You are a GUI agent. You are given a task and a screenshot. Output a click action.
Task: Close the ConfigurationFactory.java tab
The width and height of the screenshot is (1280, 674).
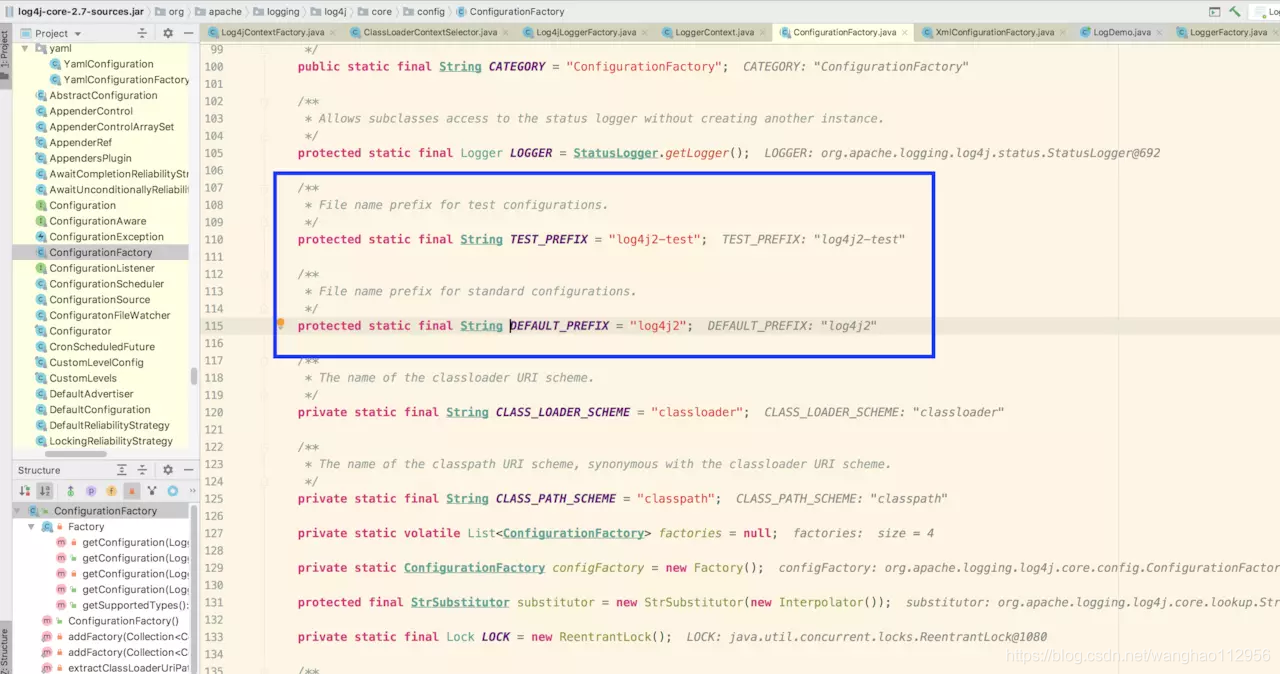point(904,32)
